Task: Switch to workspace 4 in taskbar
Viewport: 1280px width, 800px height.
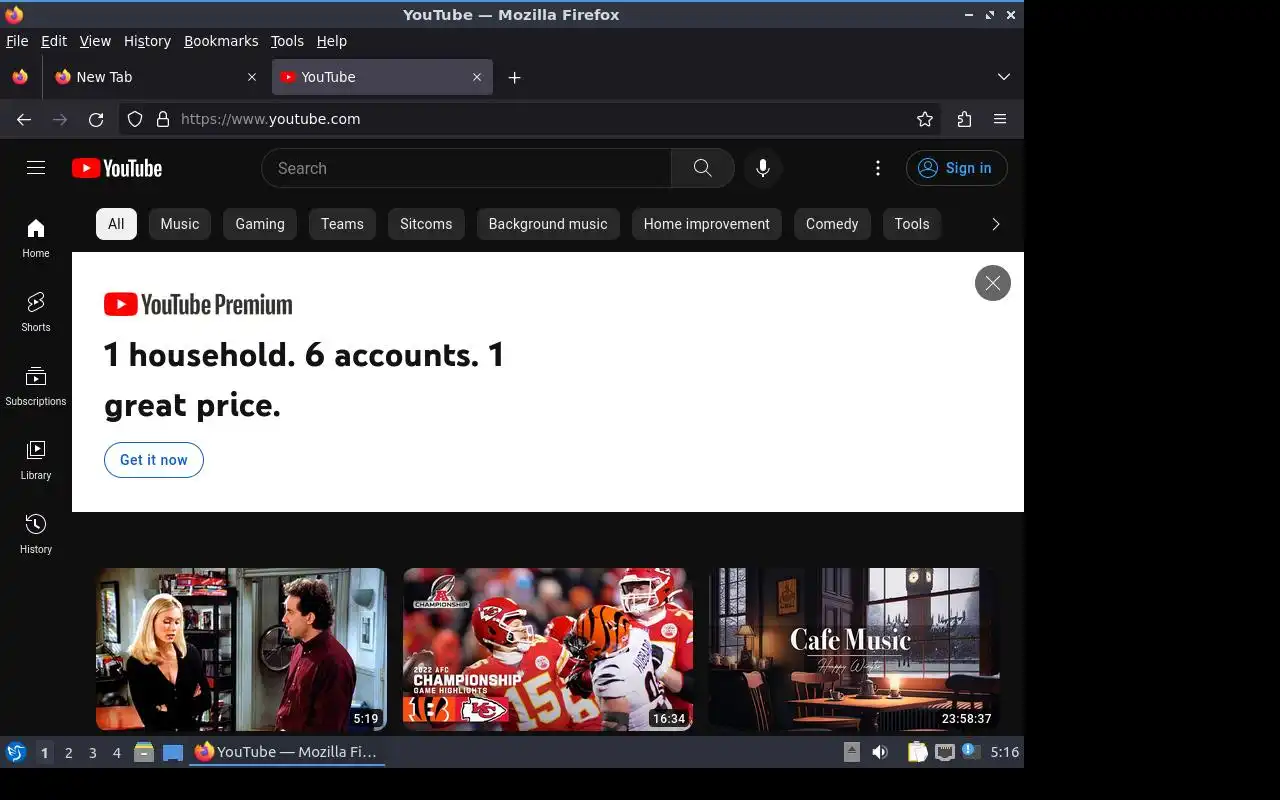Action: coord(117,753)
